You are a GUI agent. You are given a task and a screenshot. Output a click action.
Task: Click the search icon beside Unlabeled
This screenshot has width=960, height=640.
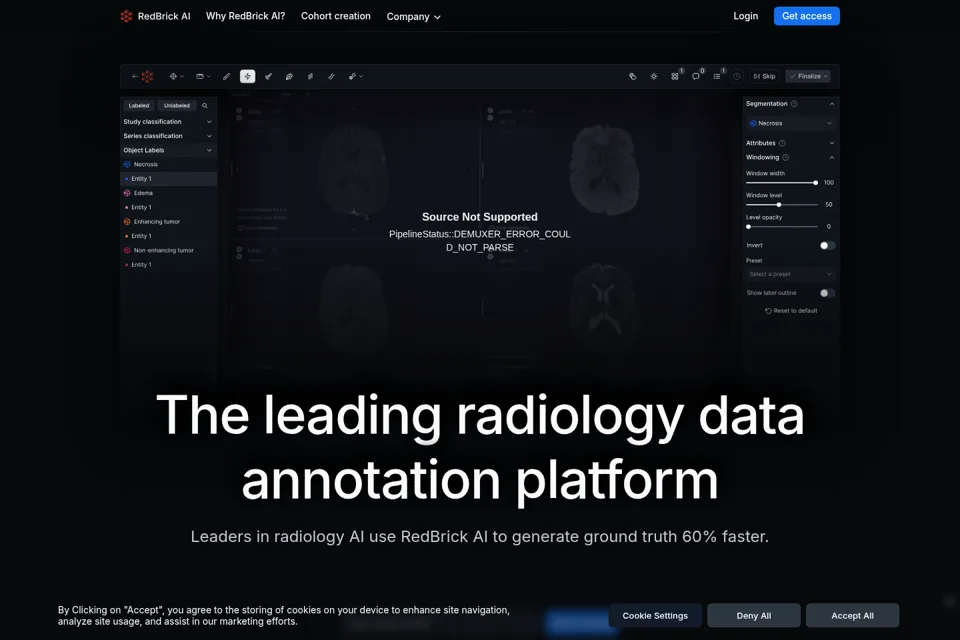coord(205,105)
